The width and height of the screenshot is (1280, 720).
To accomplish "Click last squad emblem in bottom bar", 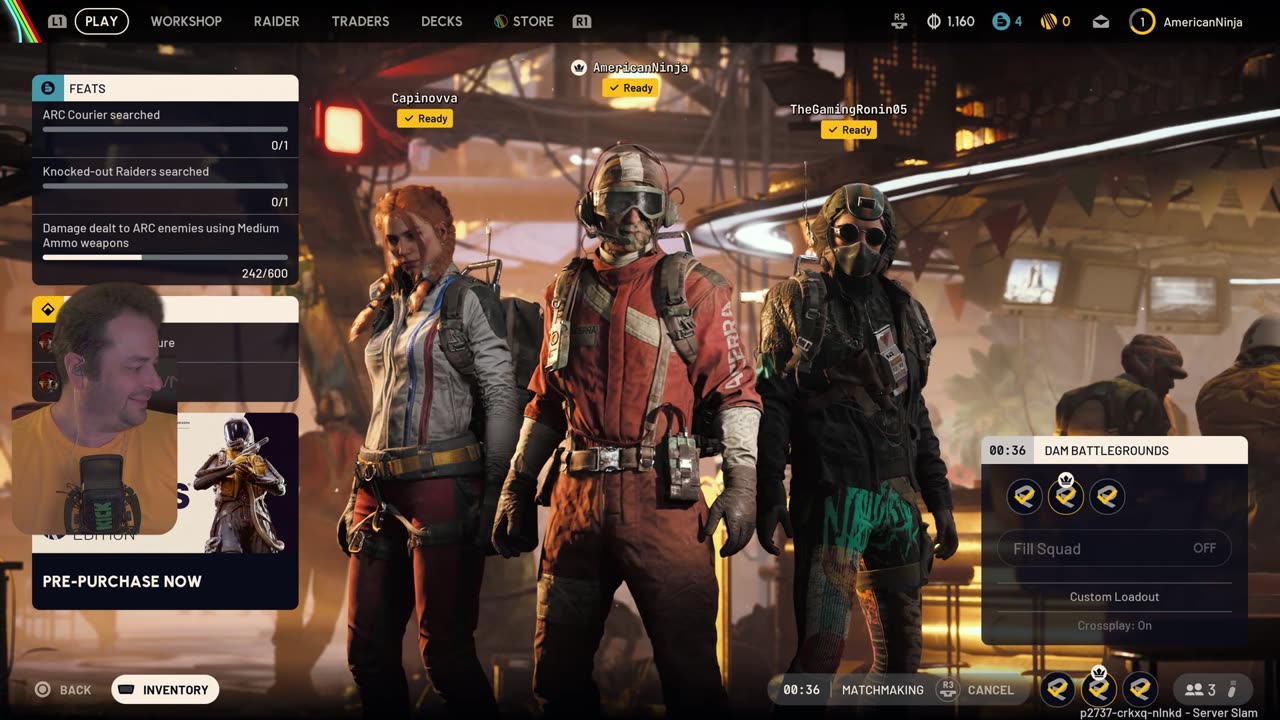I will click(1140, 689).
